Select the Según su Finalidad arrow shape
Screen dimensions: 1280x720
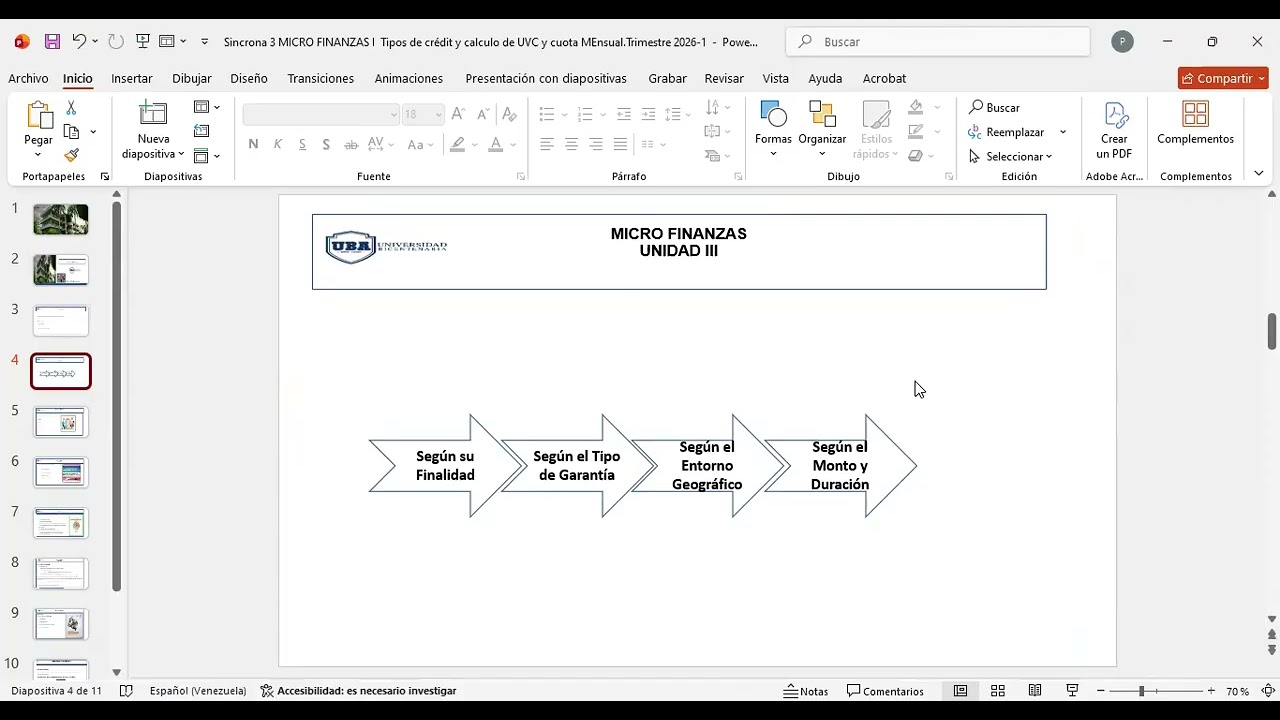[446, 466]
